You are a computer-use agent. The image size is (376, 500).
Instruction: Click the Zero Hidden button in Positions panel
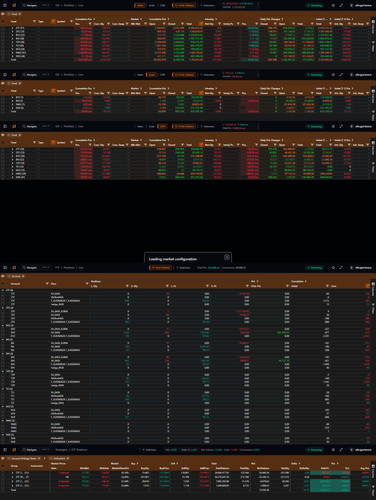point(161,268)
